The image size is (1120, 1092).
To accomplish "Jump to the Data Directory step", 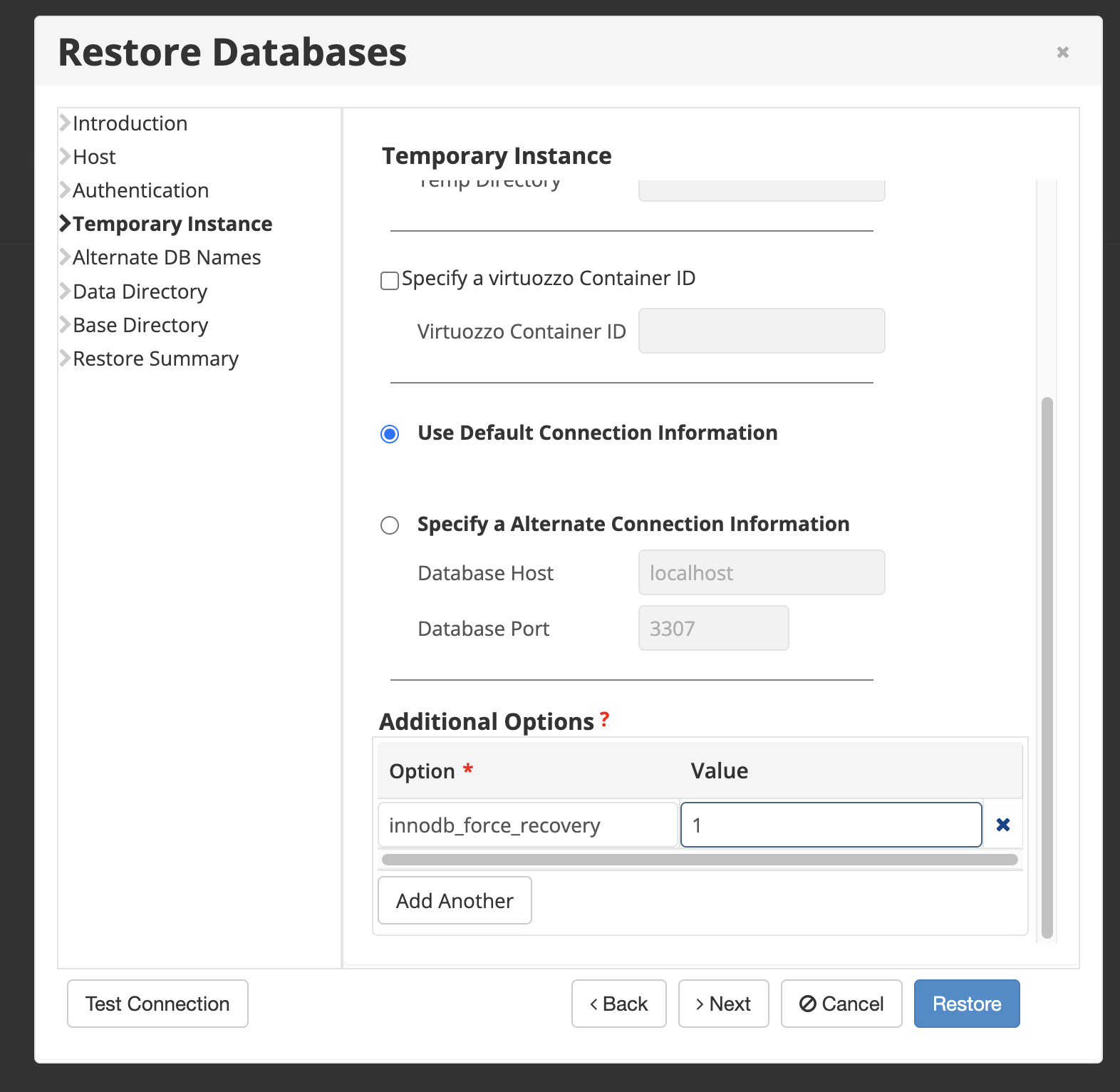I will pos(140,292).
